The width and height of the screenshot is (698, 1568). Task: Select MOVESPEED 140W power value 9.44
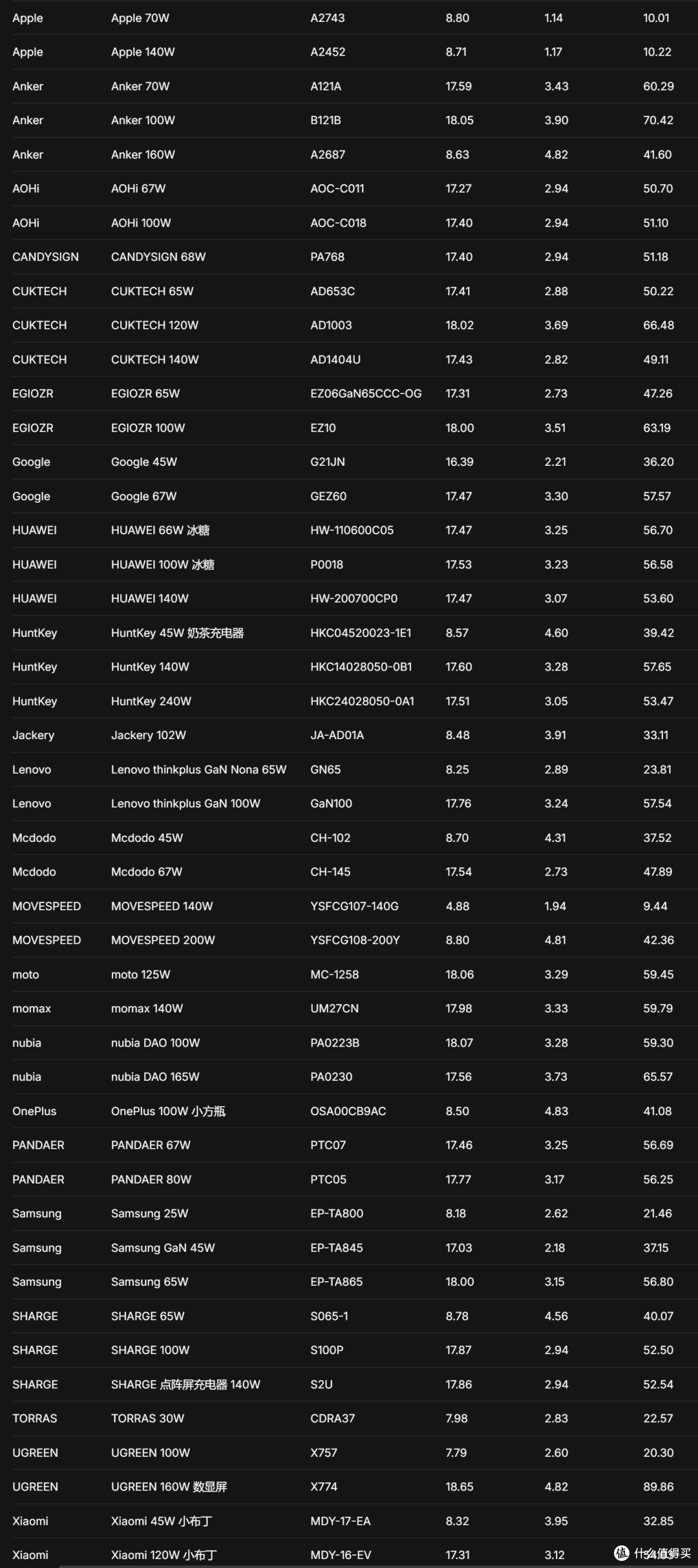[x=655, y=906]
